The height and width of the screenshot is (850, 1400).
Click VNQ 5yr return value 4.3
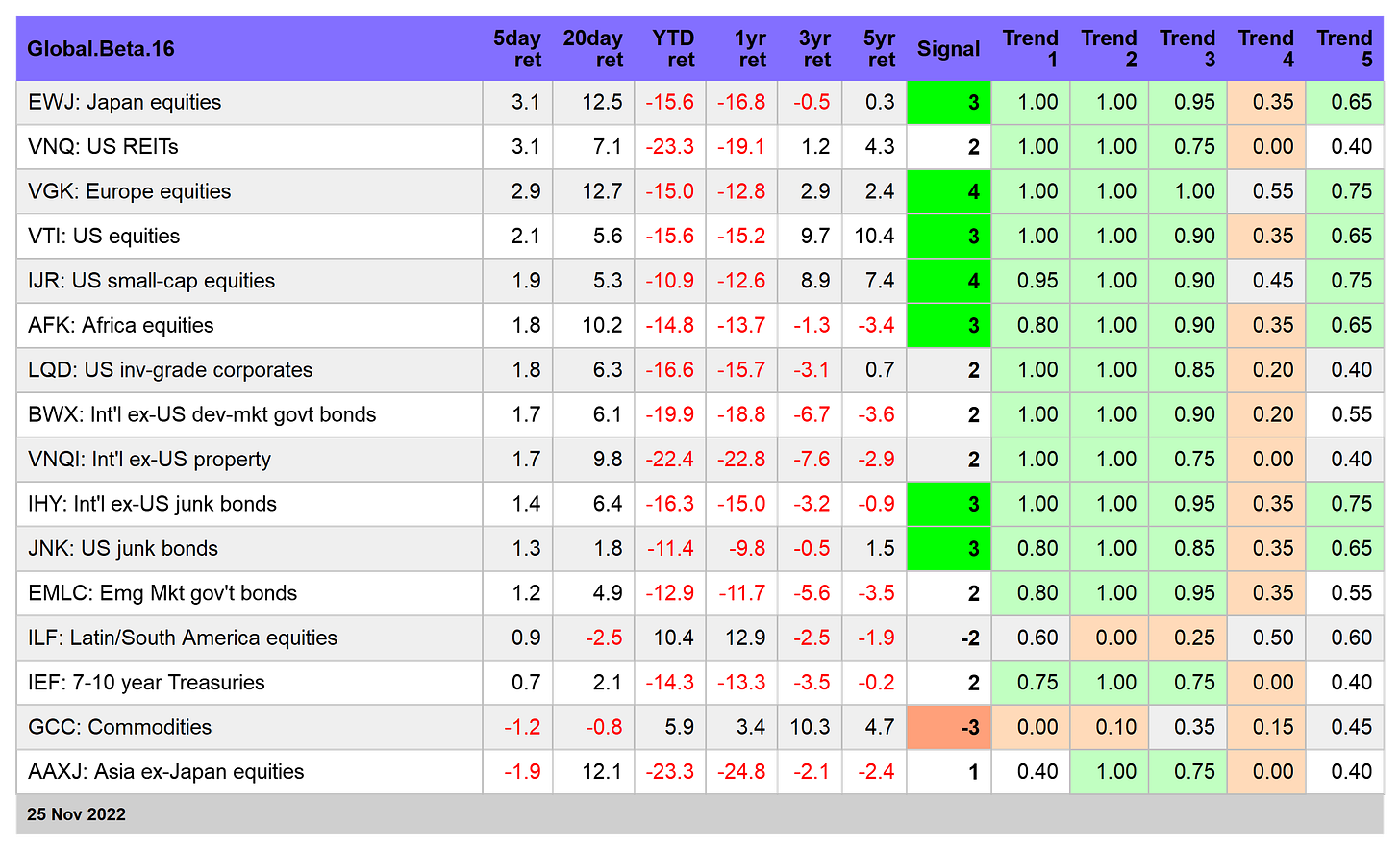pyautogui.click(x=880, y=147)
